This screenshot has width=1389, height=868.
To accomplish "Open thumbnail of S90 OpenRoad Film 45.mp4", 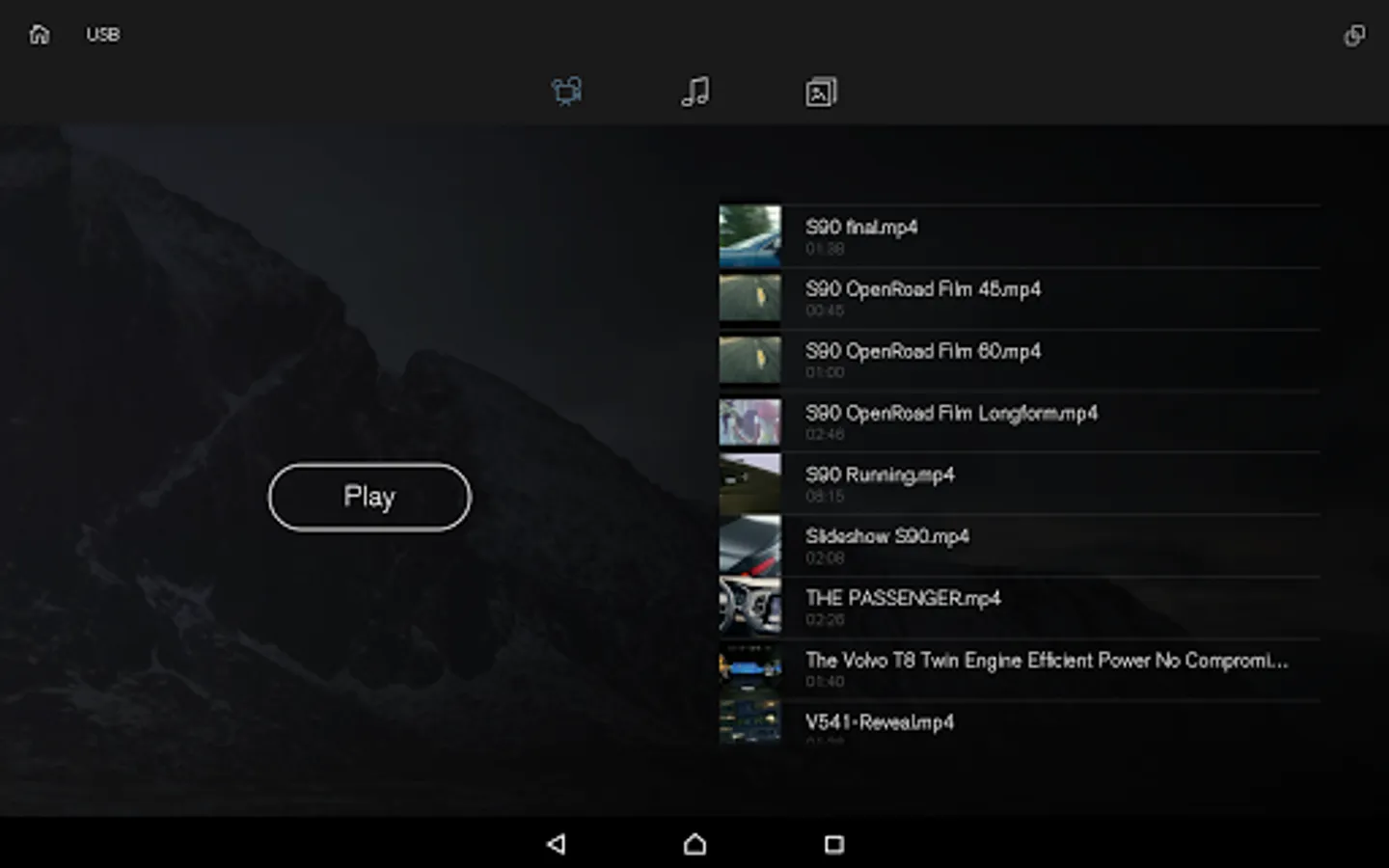I will point(750,297).
